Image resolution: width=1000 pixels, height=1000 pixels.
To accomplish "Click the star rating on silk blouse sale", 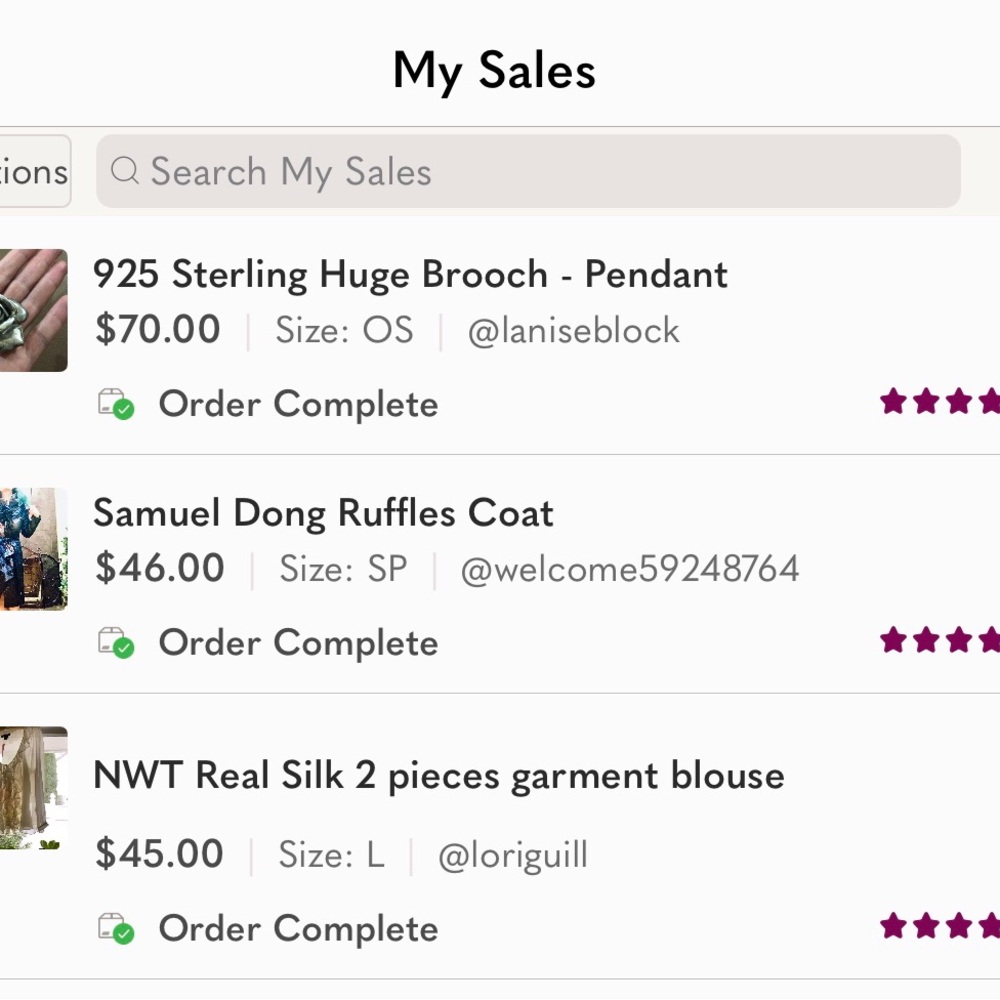I will (939, 925).
